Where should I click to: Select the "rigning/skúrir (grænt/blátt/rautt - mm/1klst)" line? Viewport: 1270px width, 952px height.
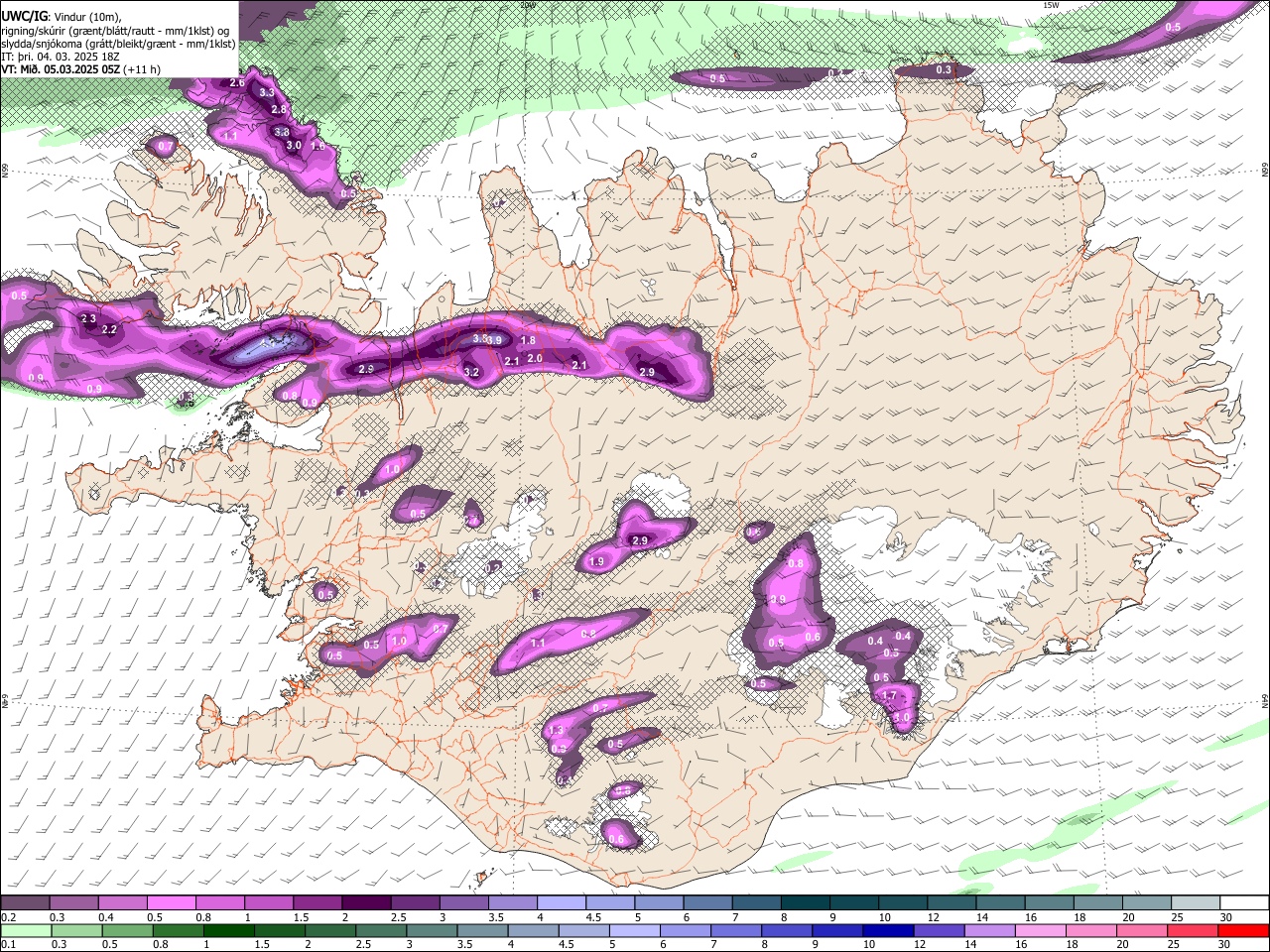114,30
